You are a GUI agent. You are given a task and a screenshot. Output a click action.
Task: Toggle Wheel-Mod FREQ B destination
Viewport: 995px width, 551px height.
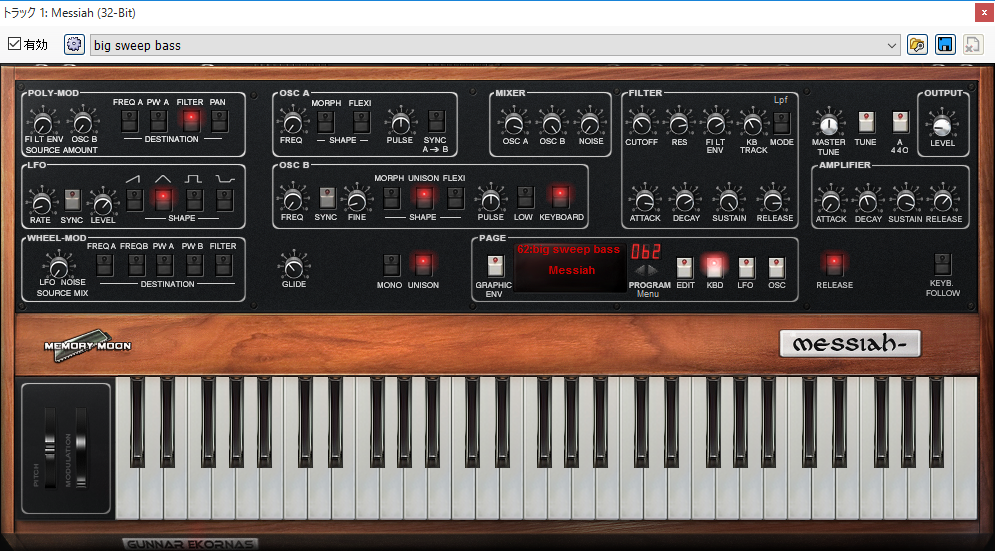136,265
